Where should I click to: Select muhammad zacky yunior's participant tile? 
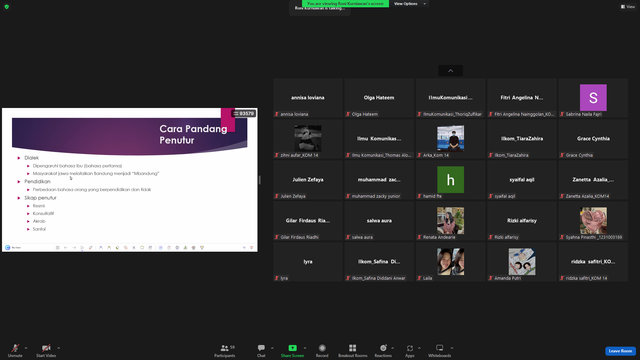pos(379,180)
